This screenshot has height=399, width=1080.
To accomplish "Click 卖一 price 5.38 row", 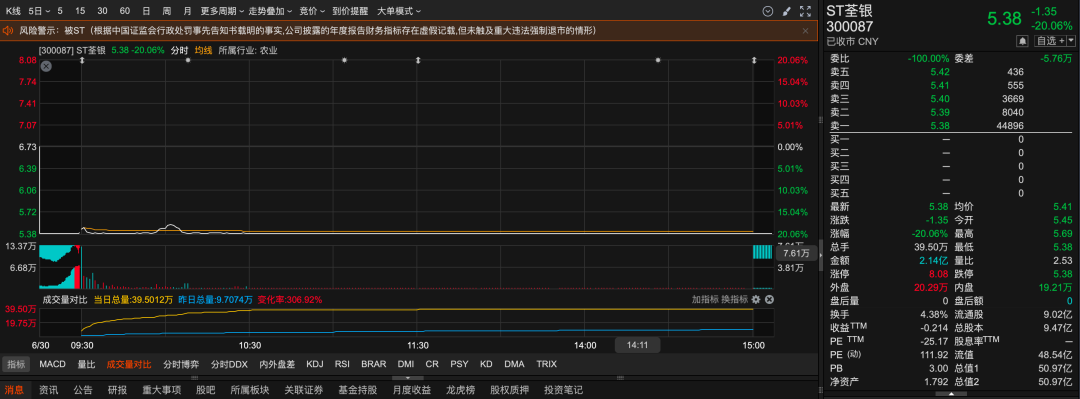I will pos(952,125).
